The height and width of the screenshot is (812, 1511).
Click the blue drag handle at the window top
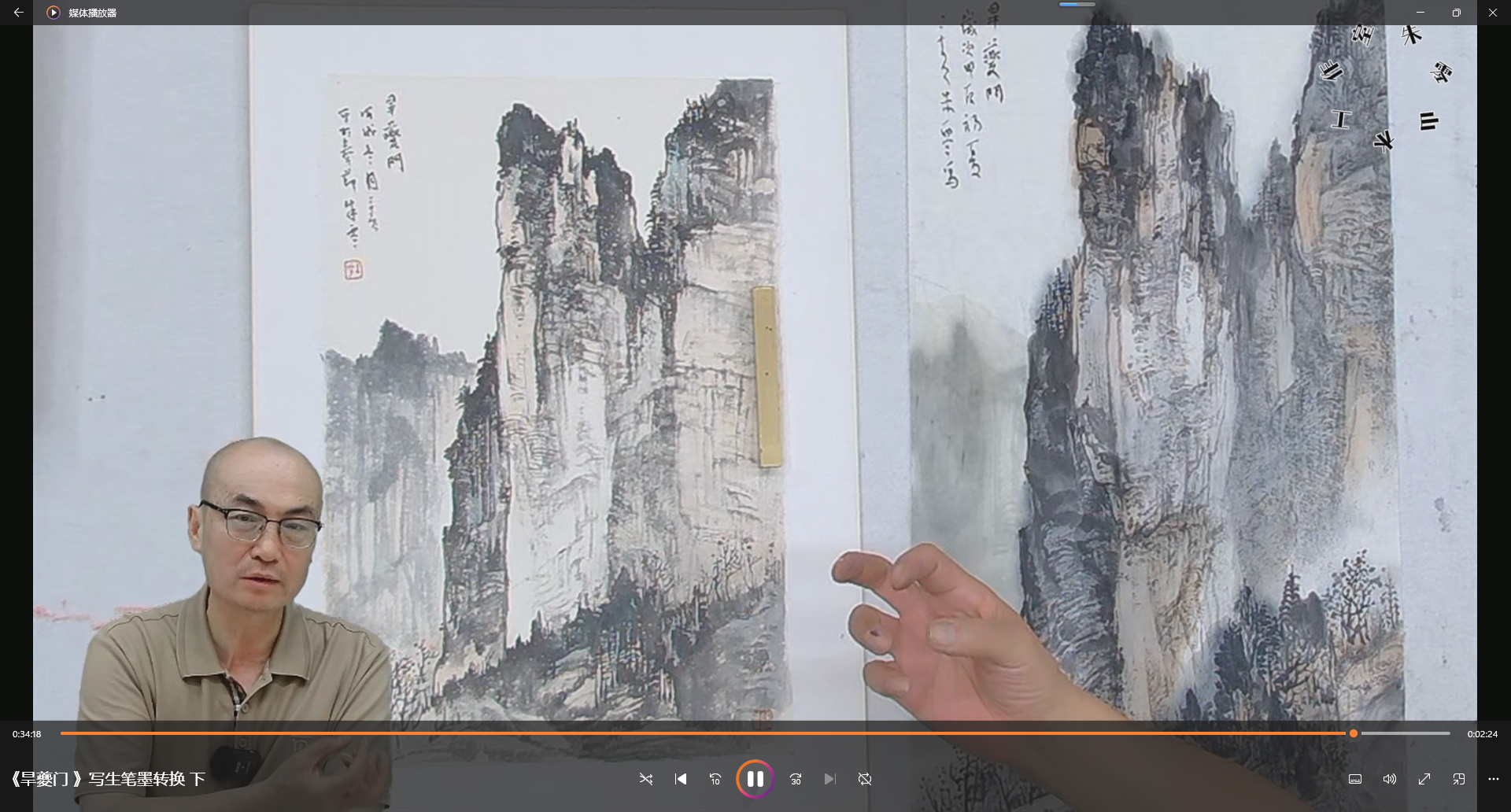tap(1077, 4)
